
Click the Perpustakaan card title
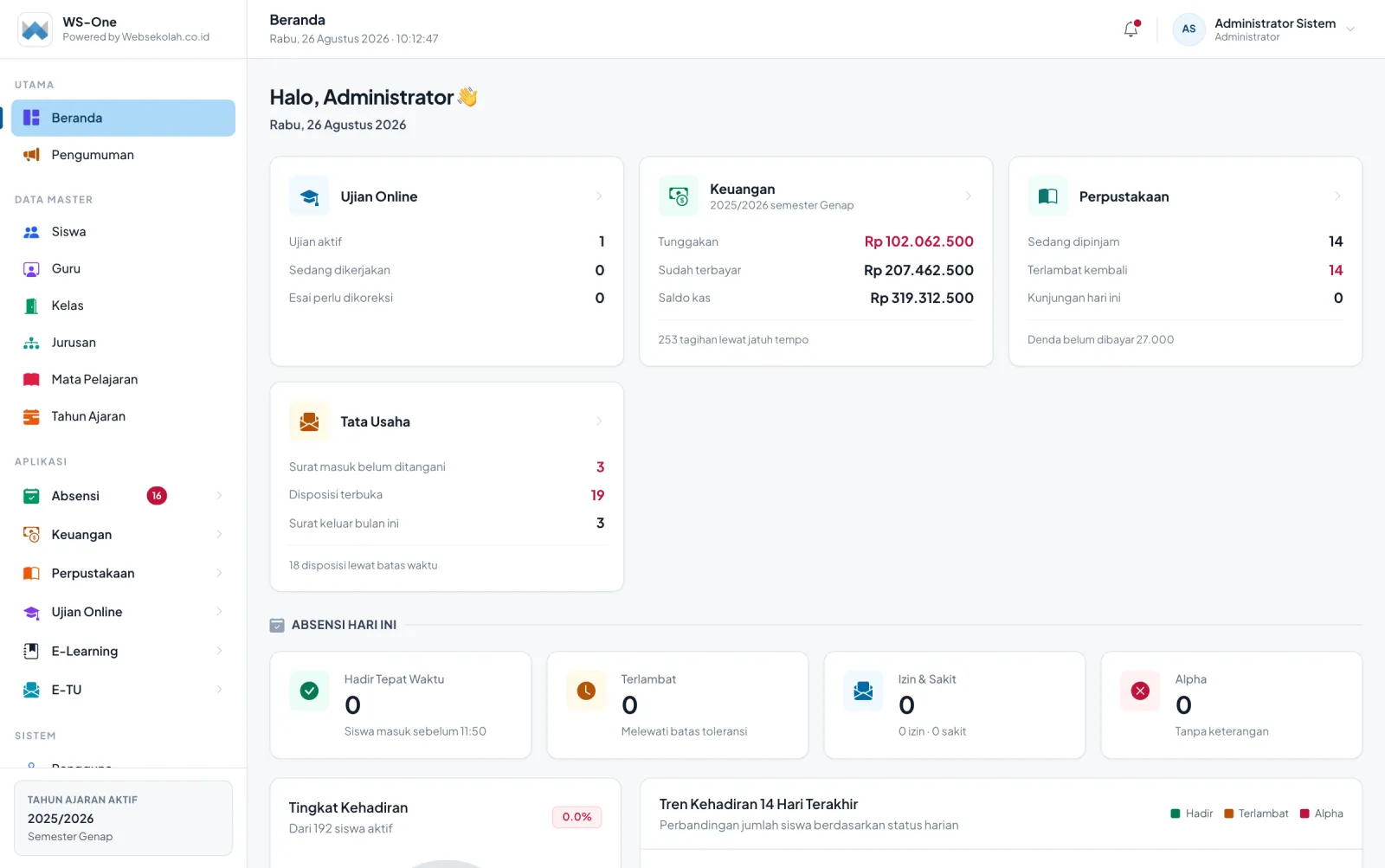tap(1124, 196)
